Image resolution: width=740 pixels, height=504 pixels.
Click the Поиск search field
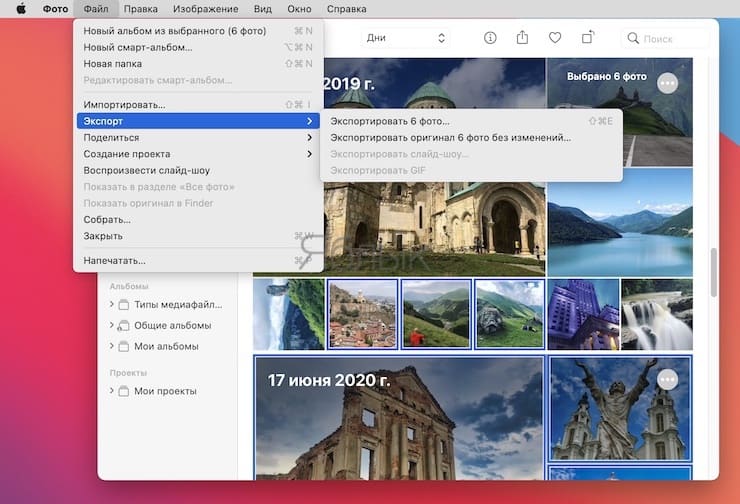[x=665, y=38]
